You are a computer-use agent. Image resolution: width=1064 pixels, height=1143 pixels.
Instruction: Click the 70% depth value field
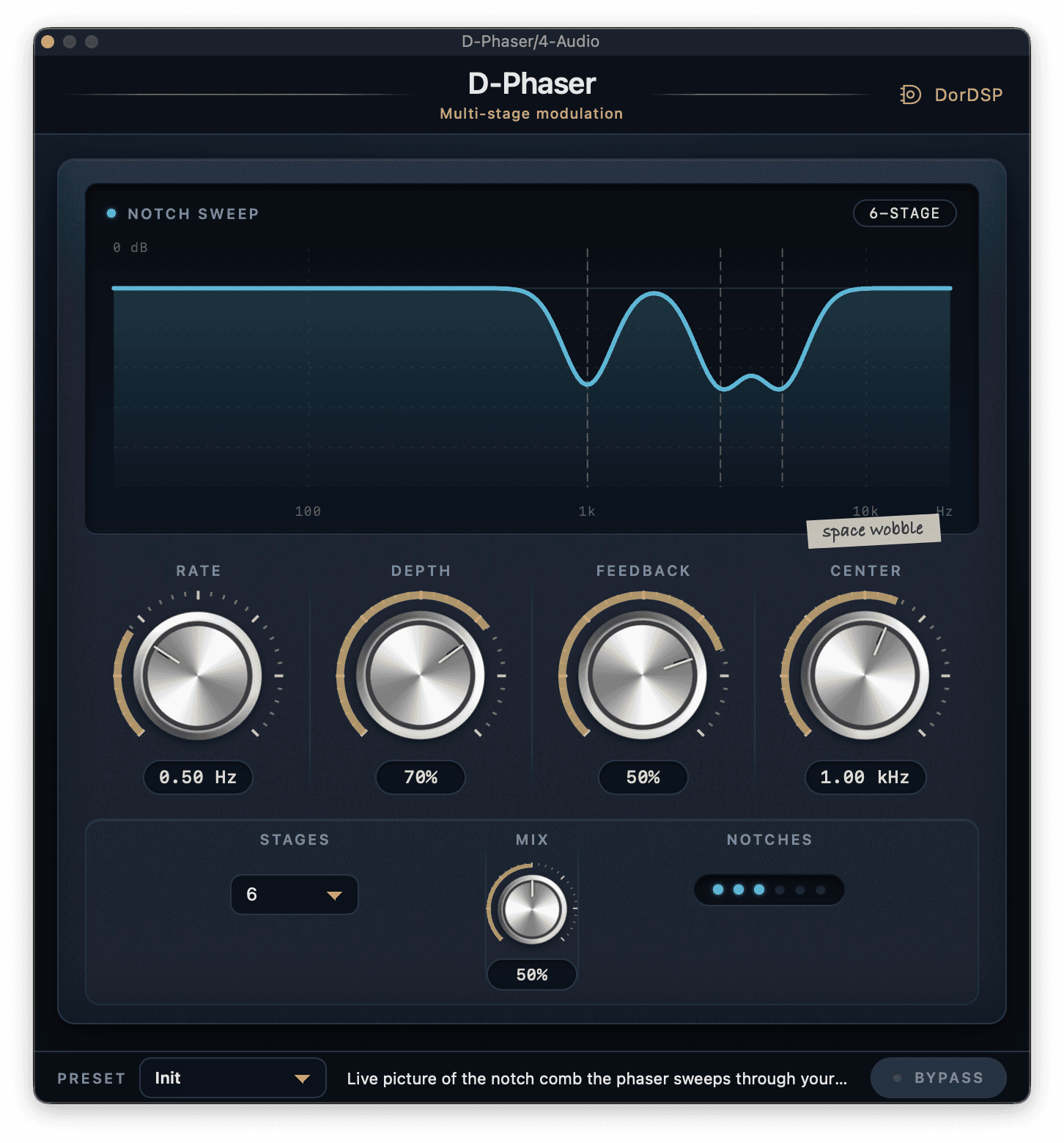point(421,777)
